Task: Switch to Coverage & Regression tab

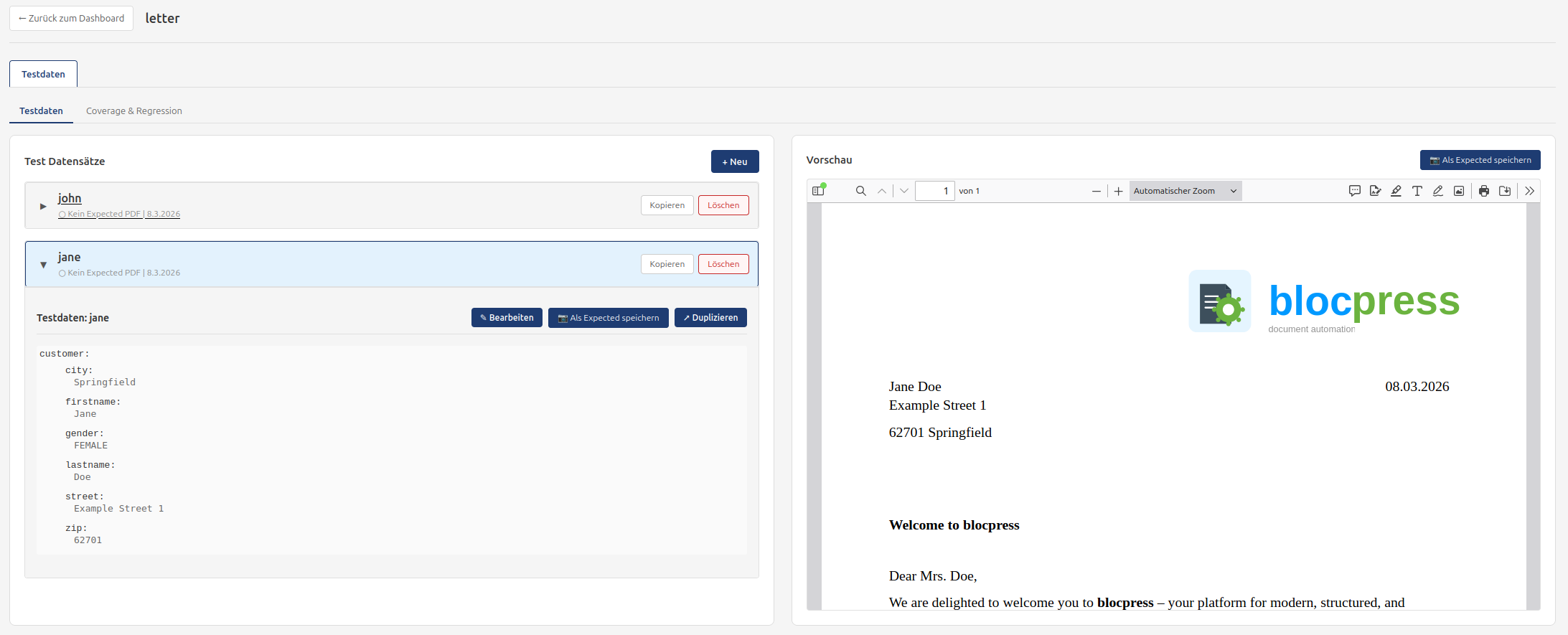Action: (x=134, y=110)
